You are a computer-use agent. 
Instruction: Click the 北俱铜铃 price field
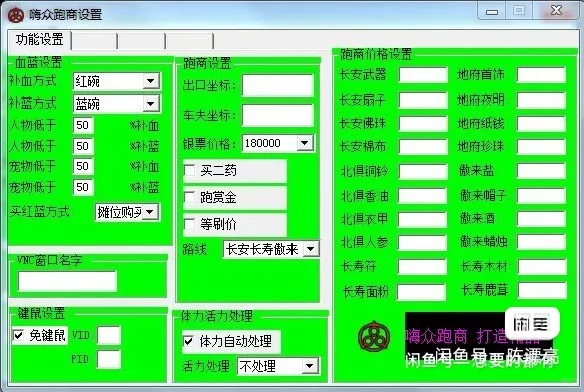click(x=423, y=172)
